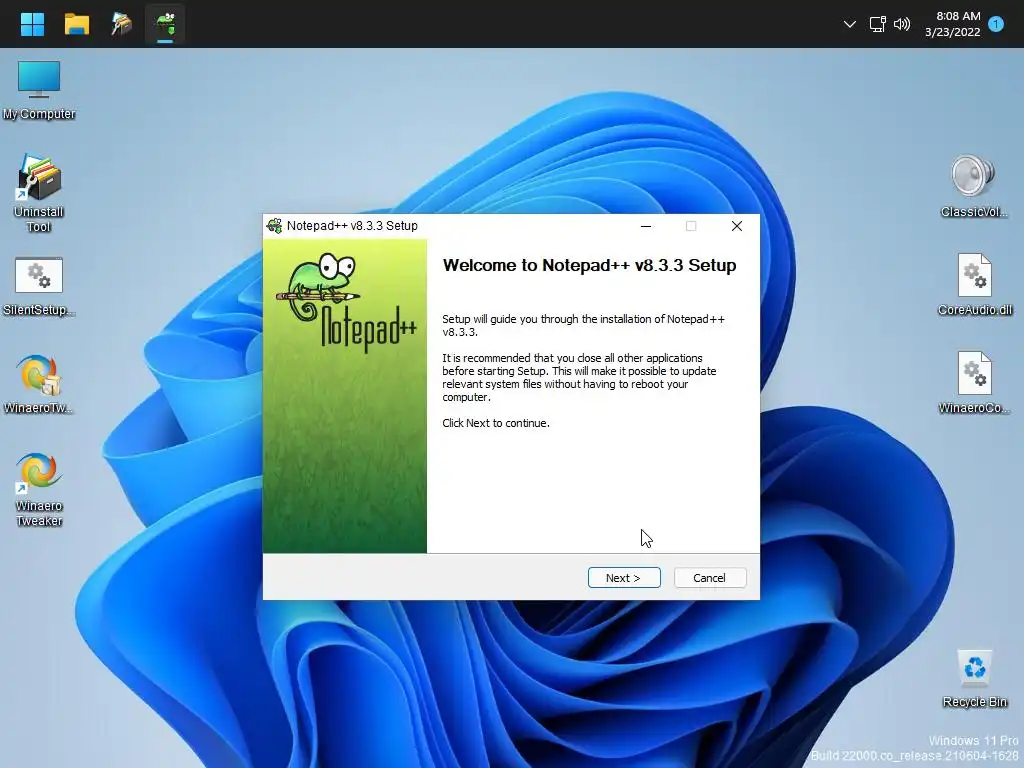Select the My Computer desktop icon
Screen dimensions: 1024x768
click(x=39, y=90)
